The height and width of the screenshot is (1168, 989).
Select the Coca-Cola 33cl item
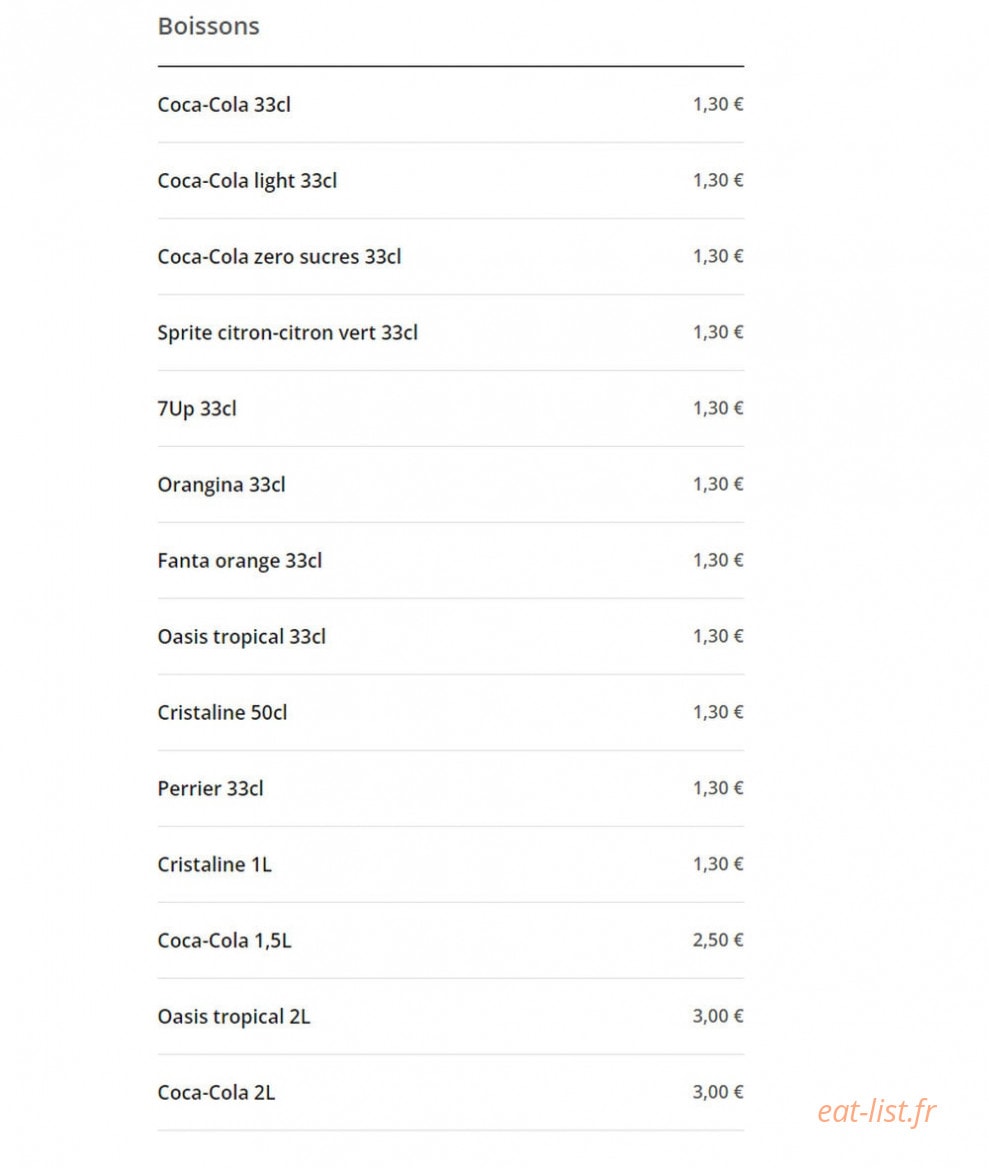451,105
